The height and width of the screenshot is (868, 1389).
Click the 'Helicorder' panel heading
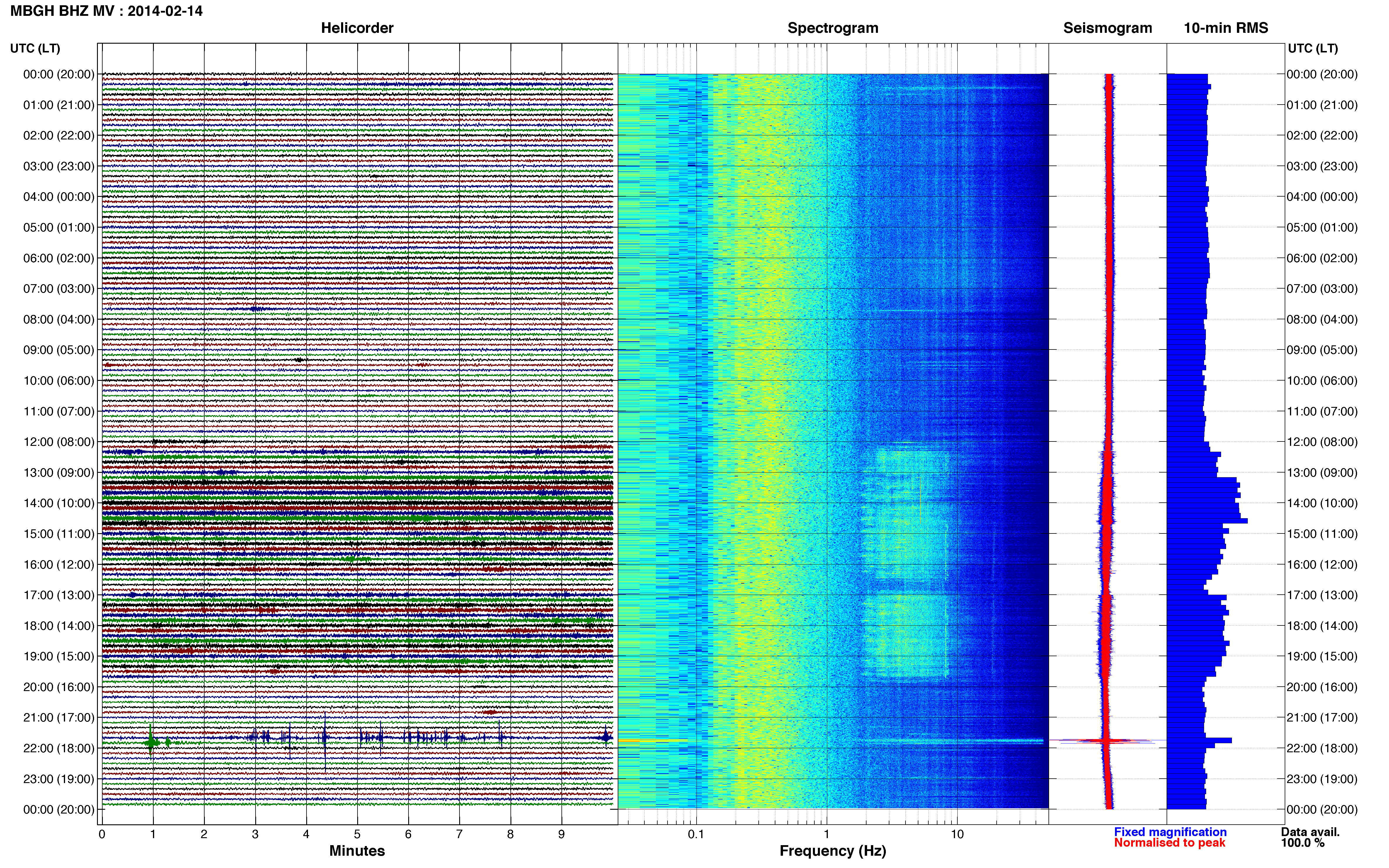(357, 28)
